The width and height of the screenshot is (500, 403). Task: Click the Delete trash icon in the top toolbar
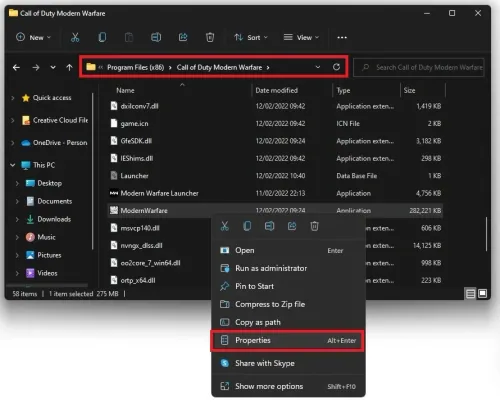210,37
